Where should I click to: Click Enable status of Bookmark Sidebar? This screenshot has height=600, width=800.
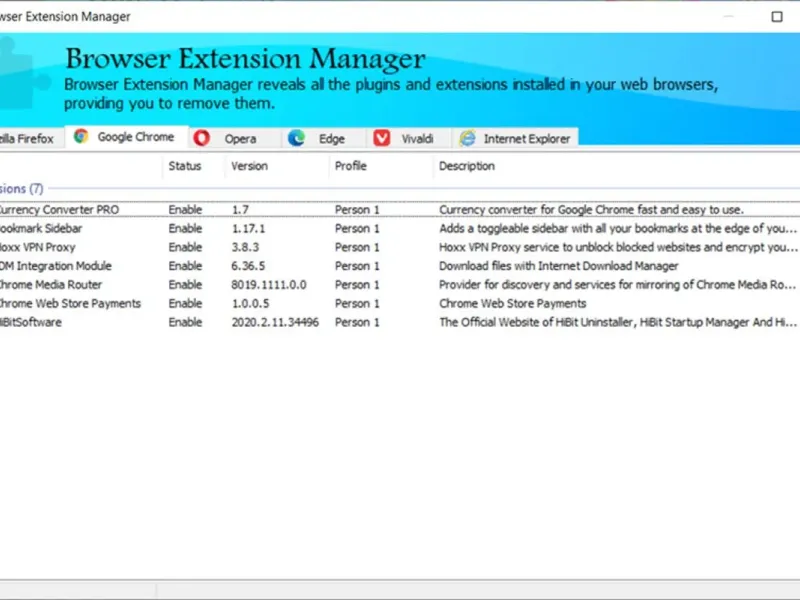tap(185, 229)
